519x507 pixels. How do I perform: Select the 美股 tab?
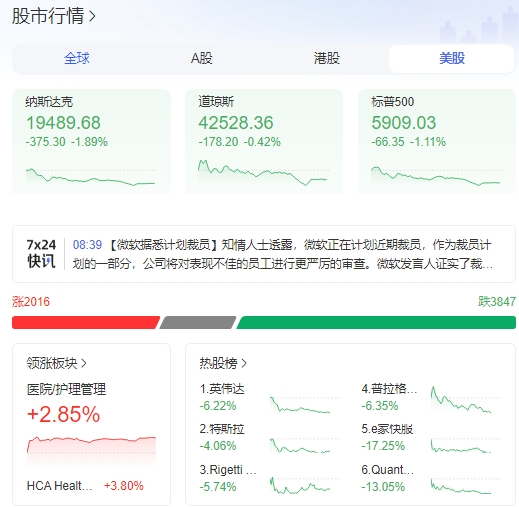click(451, 59)
